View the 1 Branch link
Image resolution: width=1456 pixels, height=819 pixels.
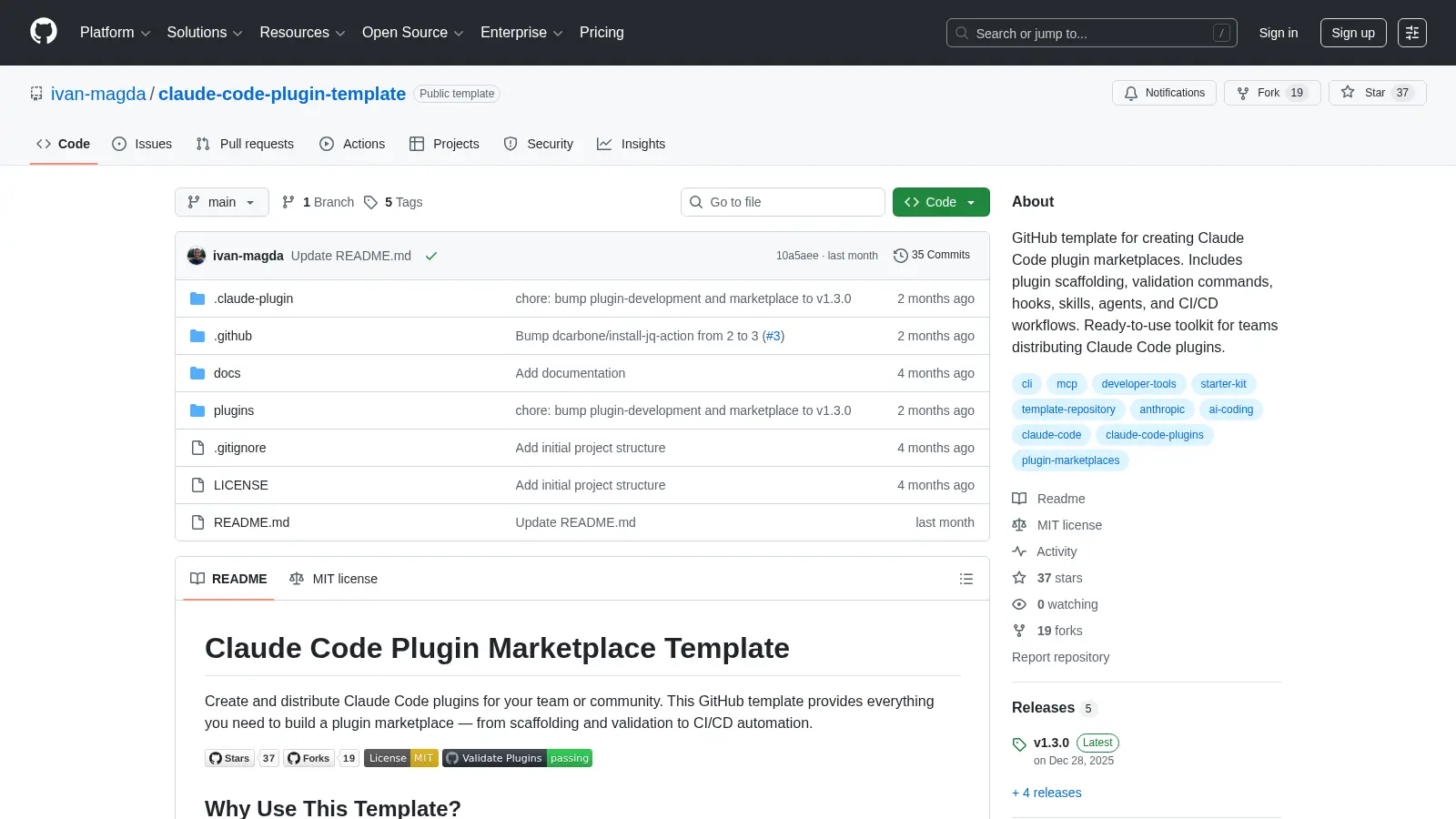(318, 202)
